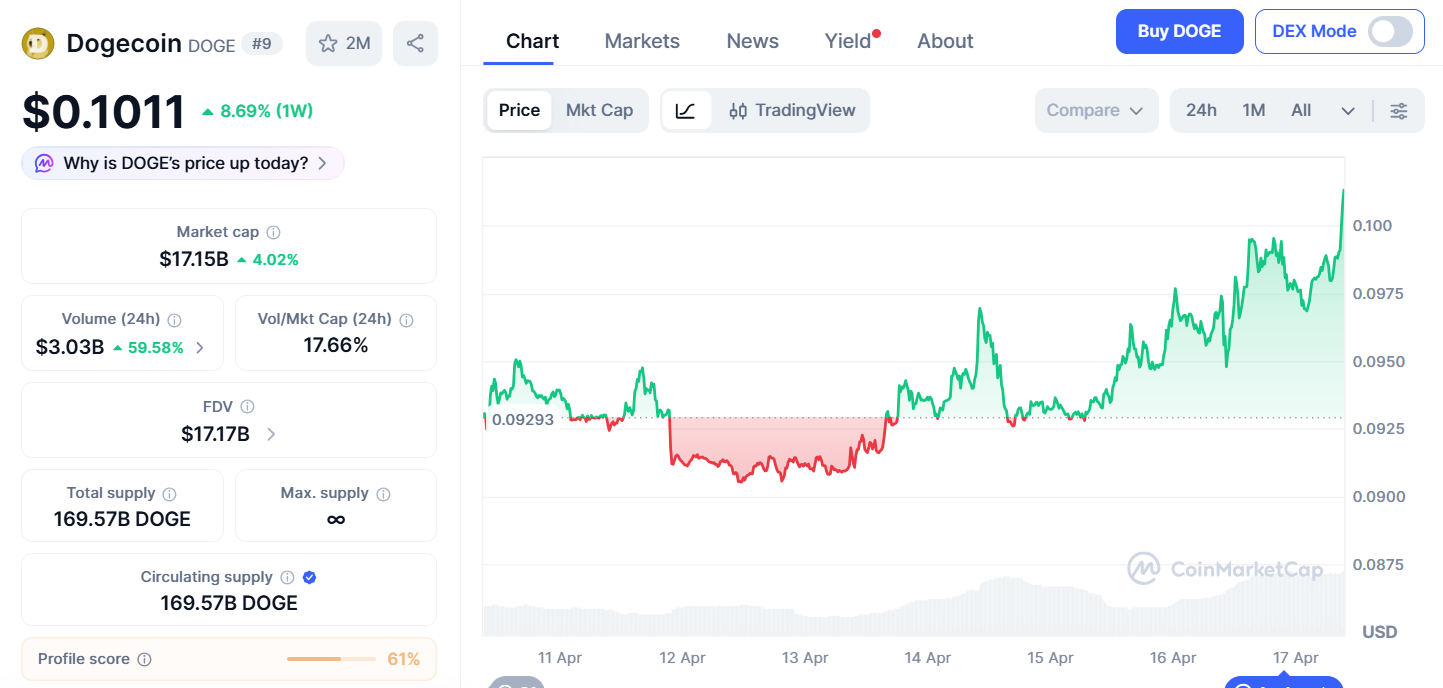Click the 17.66% Vol/Mkt Cap value
1443x688 pixels.
coord(336,345)
